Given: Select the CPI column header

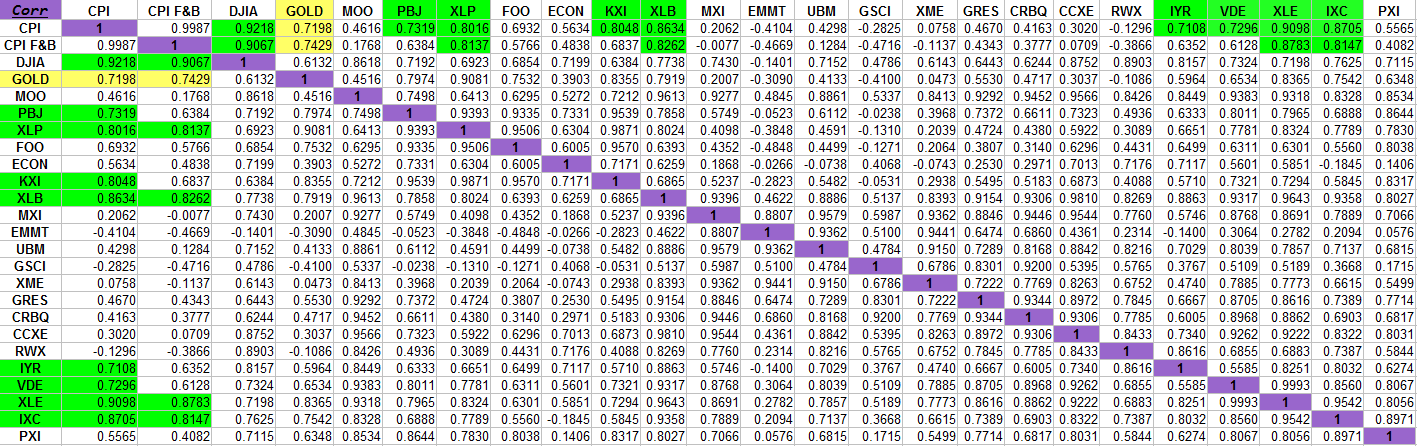Looking at the screenshot, I should tap(98, 9).
